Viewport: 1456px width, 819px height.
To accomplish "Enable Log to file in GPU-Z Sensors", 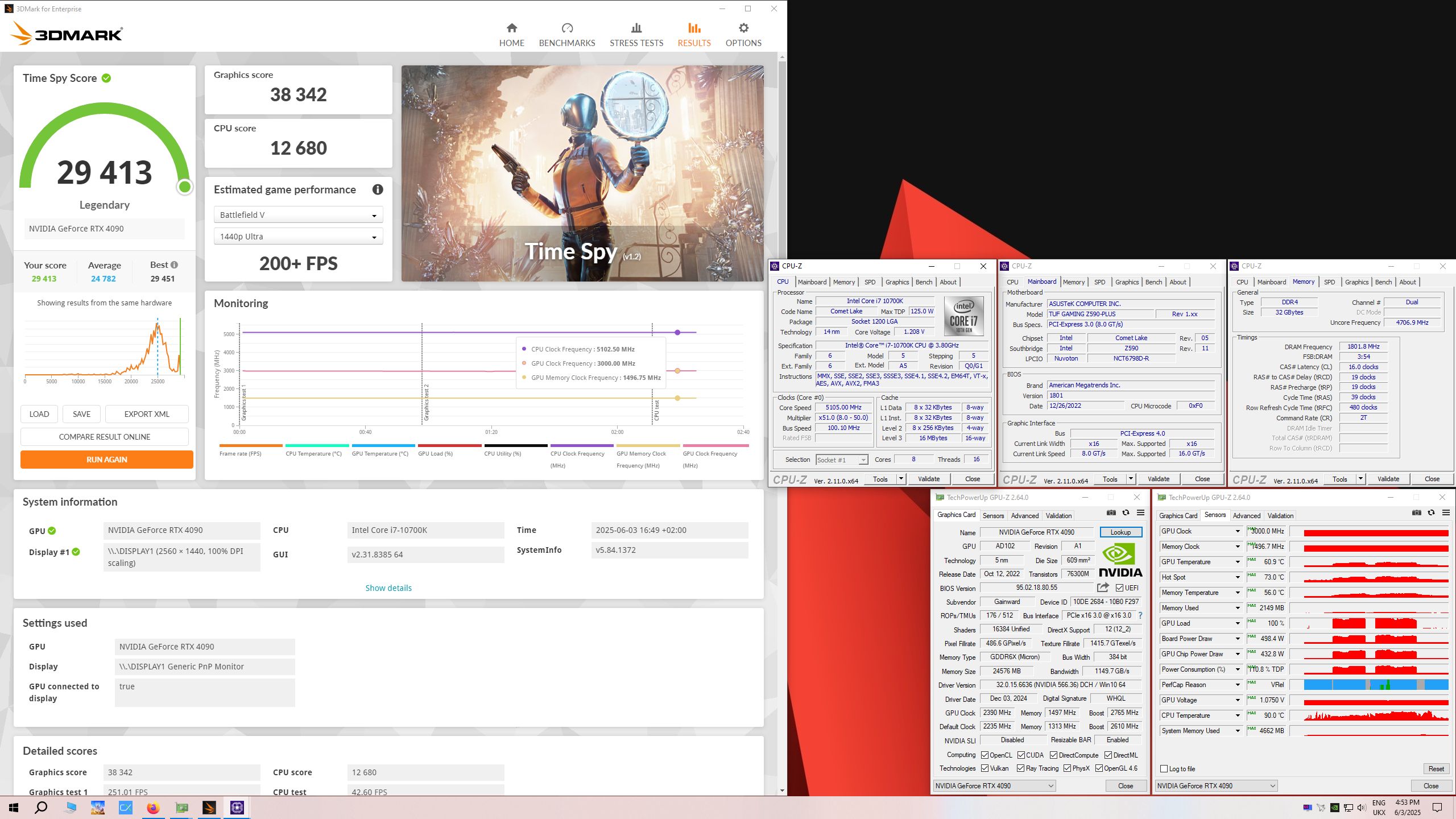I will [x=1164, y=769].
